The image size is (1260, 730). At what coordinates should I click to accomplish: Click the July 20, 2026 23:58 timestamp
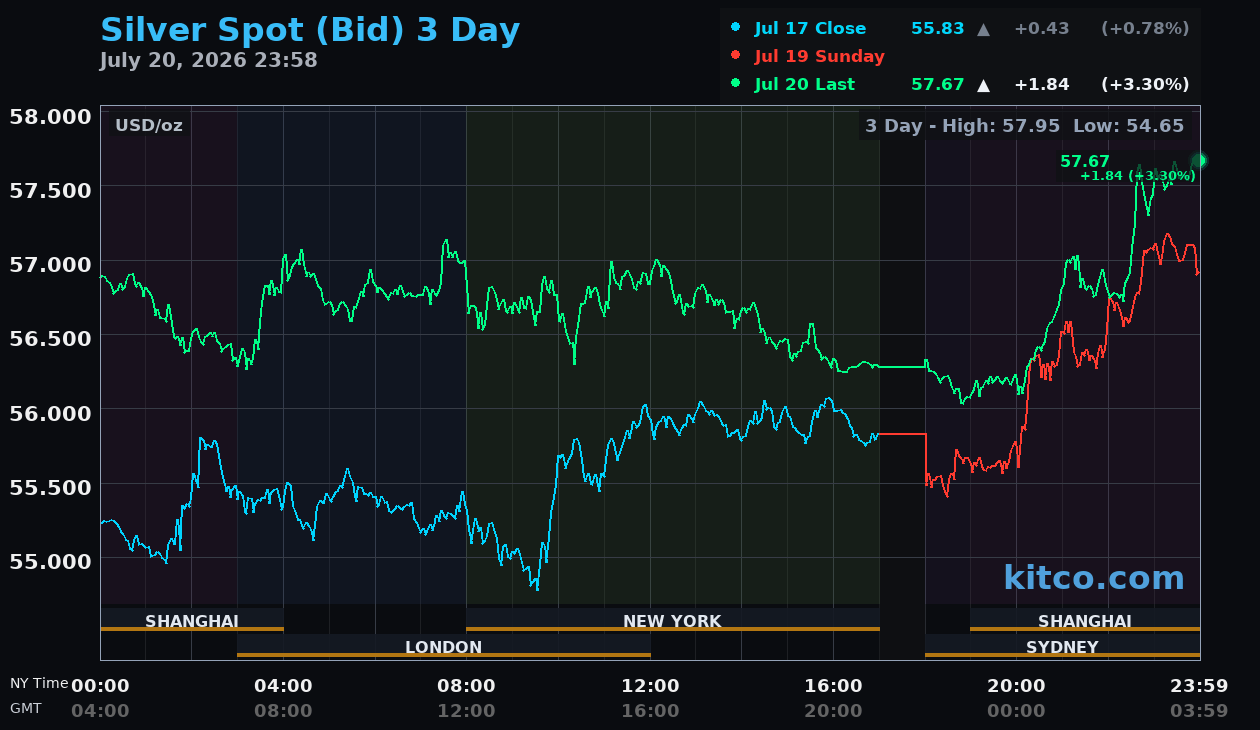tap(209, 60)
